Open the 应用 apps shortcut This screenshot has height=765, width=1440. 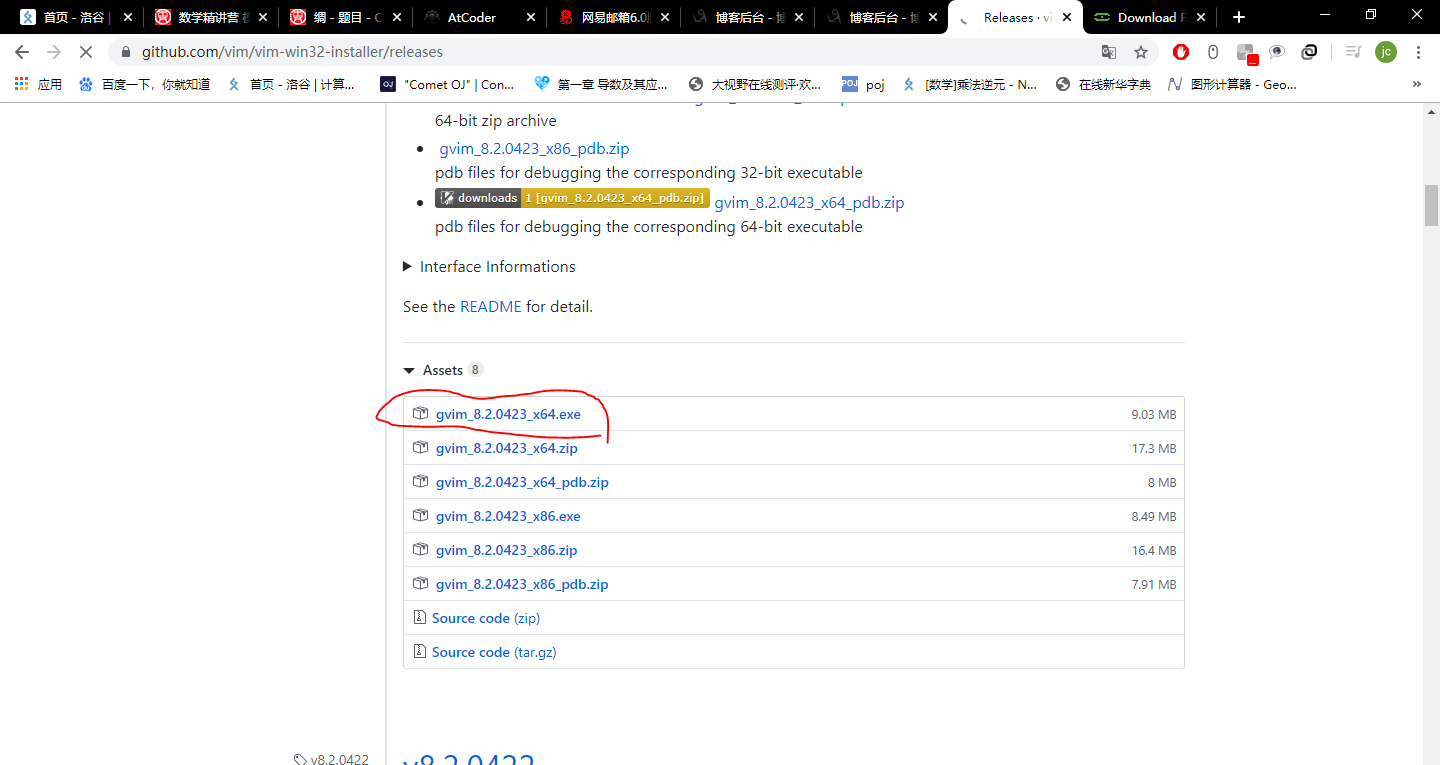click(38, 85)
